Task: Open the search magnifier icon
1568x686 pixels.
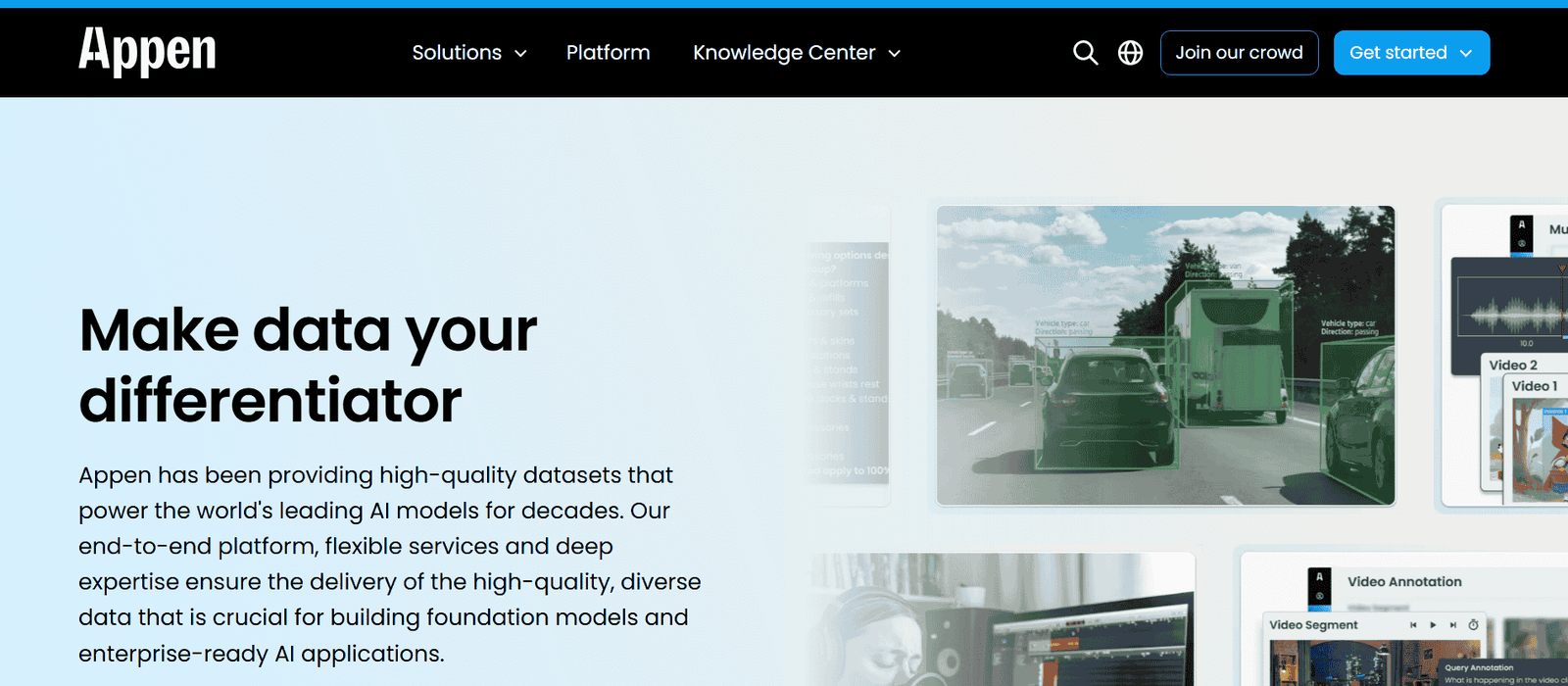Action: tap(1085, 53)
